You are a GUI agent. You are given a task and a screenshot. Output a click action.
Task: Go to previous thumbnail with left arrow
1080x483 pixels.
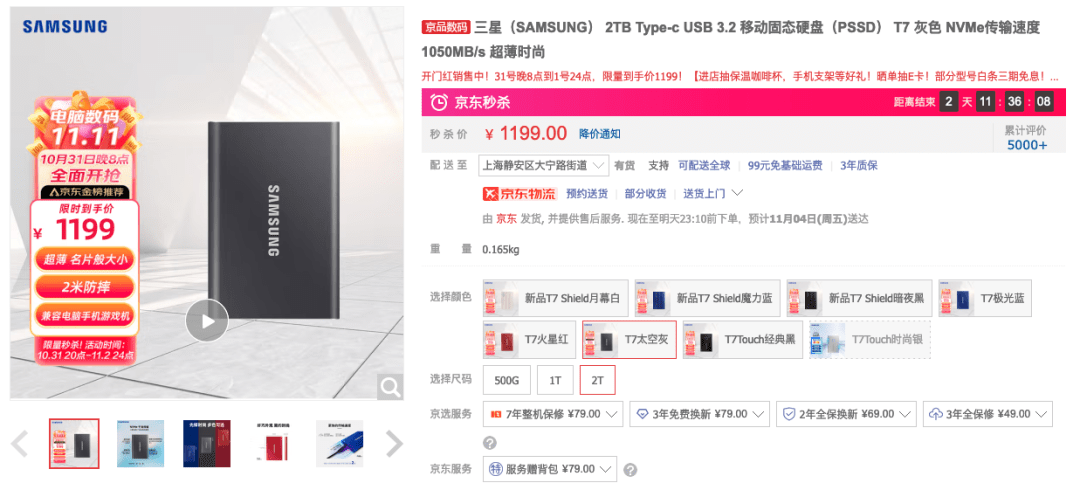(x=19, y=444)
